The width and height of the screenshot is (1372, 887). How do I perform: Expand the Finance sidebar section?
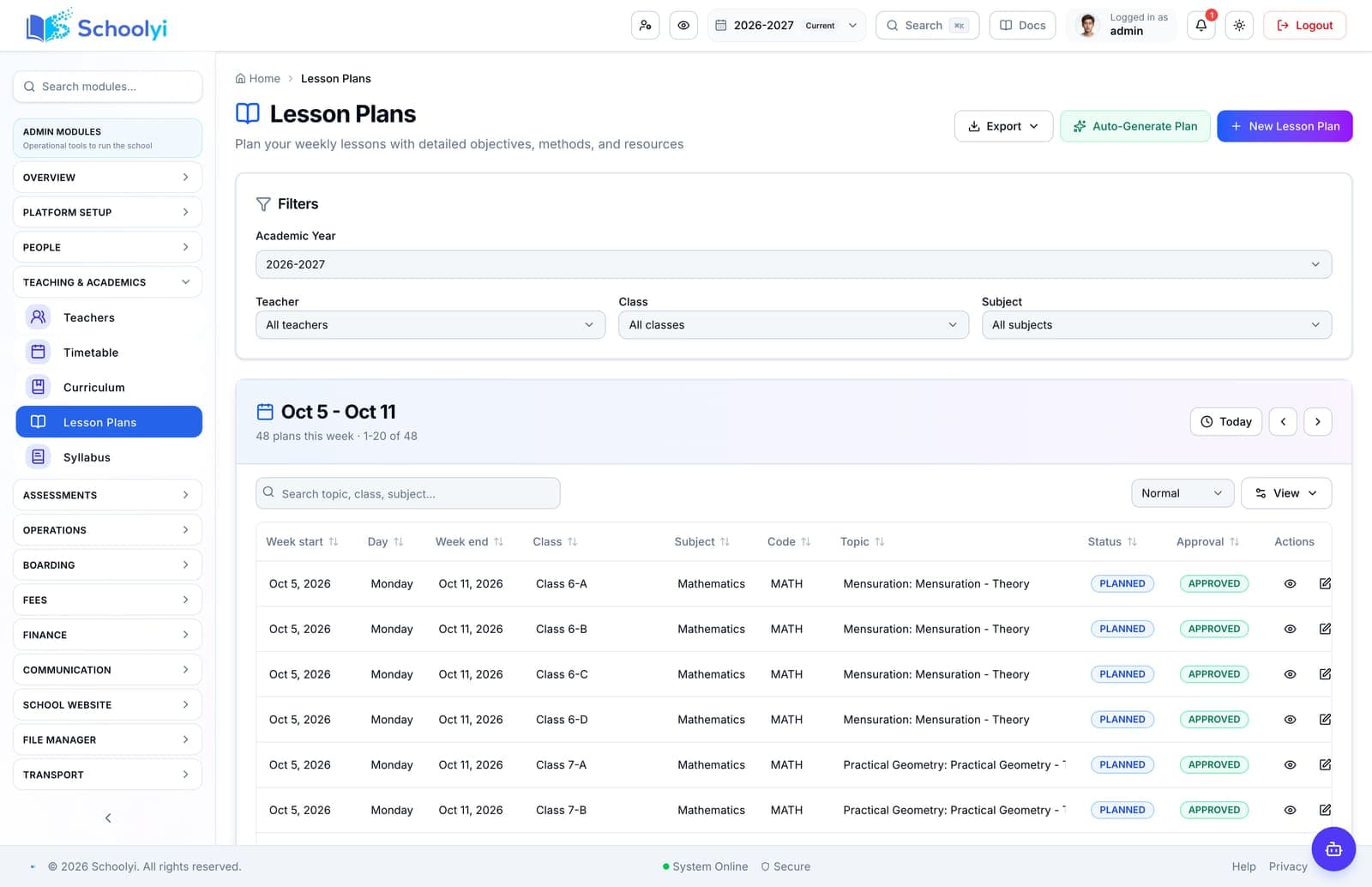point(107,635)
